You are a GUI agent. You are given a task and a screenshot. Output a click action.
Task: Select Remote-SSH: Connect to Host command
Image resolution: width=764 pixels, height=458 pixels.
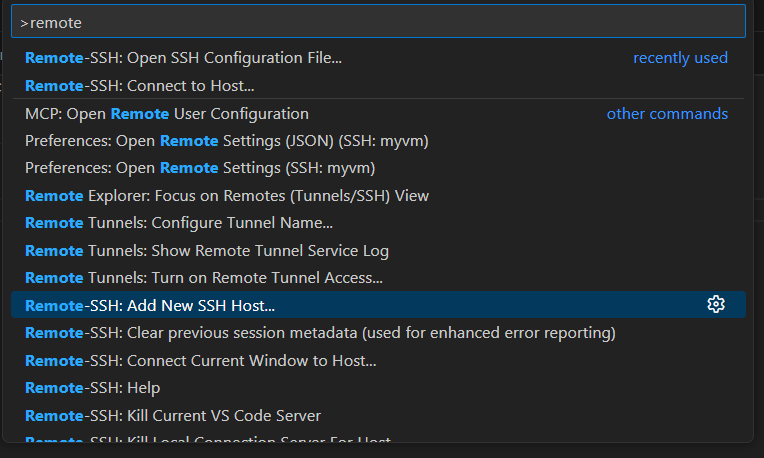(140, 86)
